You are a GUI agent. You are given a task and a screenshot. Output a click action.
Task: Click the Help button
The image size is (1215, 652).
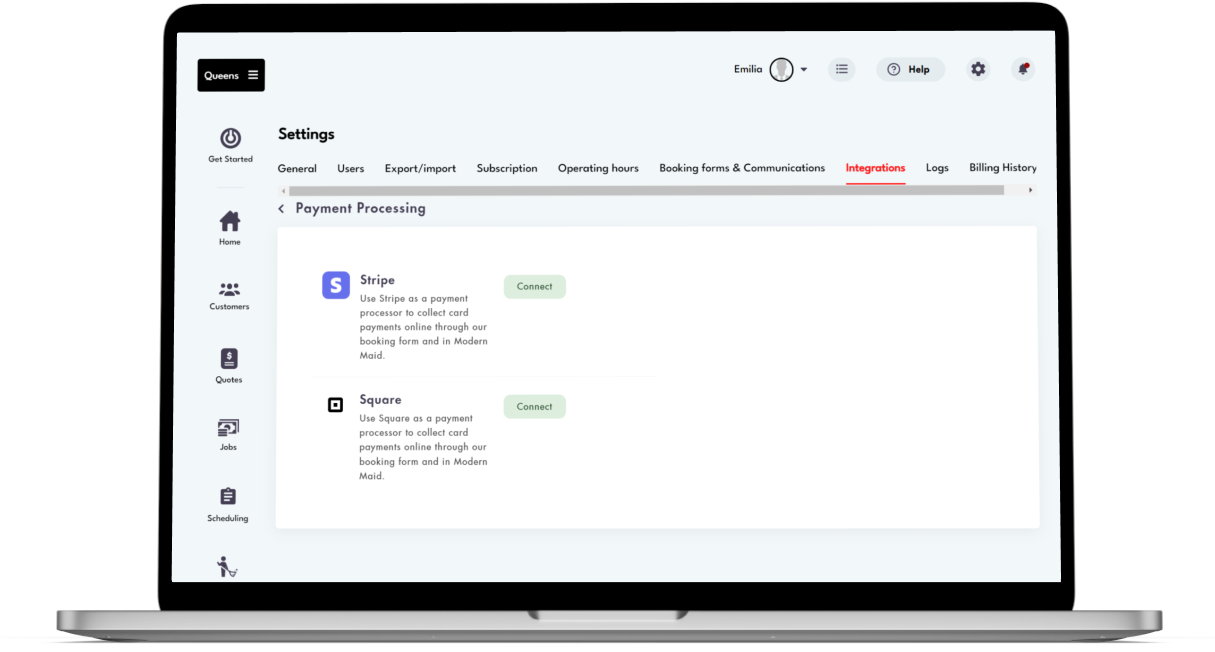(x=910, y=69)
